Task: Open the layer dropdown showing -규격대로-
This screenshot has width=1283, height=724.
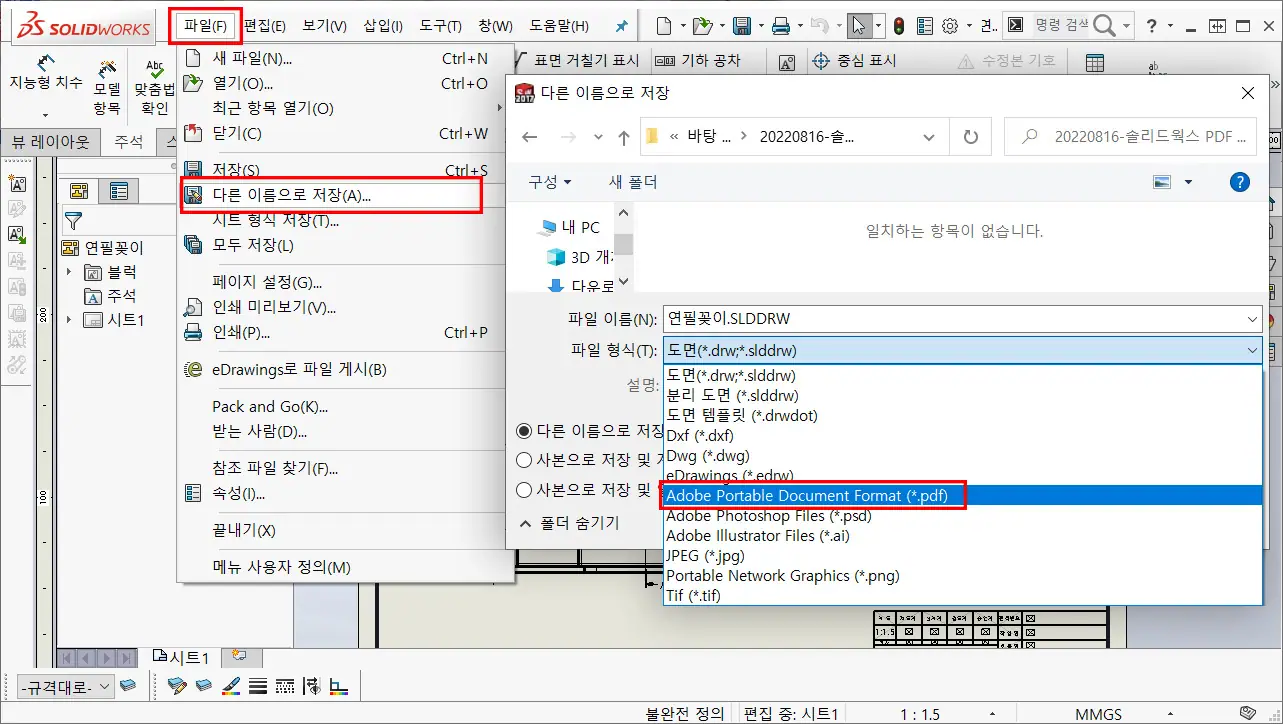Action: tap(65, 687)
